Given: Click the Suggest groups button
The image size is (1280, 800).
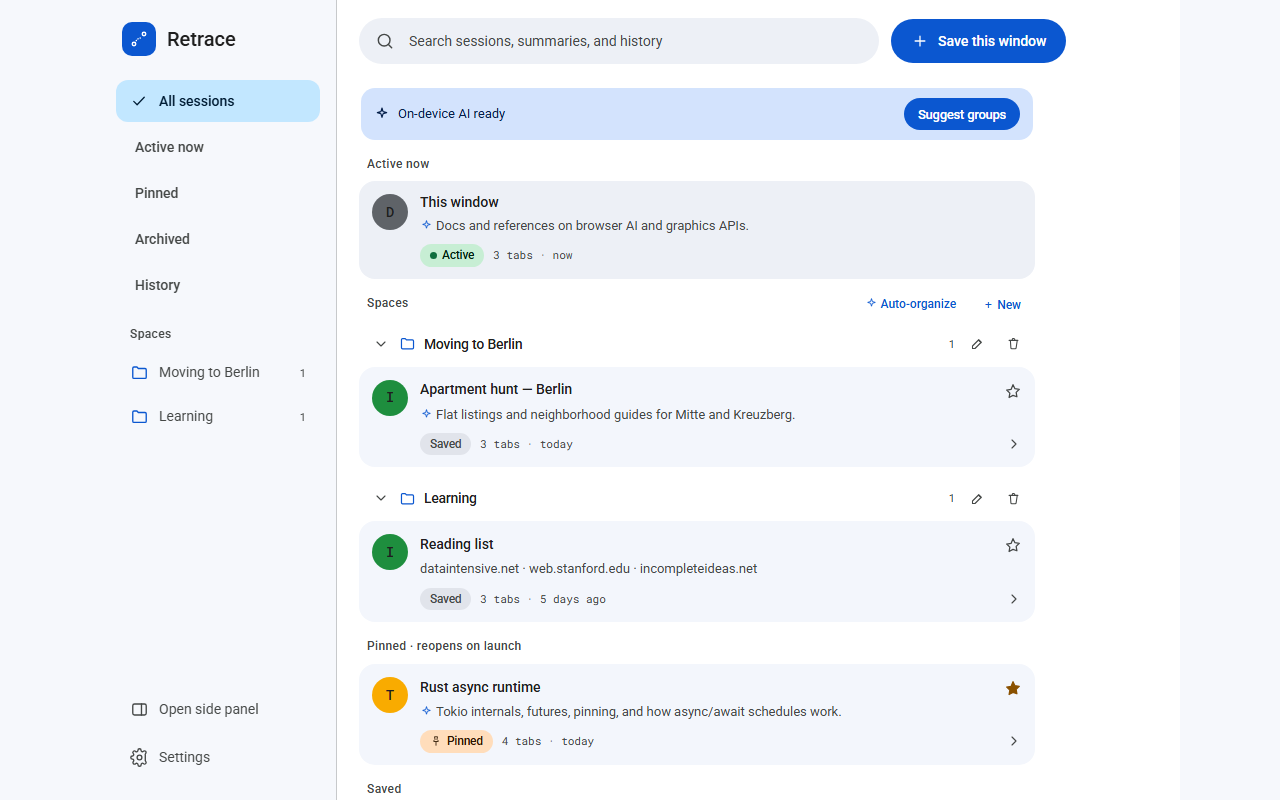Looking at the screenshot, I should click(962, 114).
